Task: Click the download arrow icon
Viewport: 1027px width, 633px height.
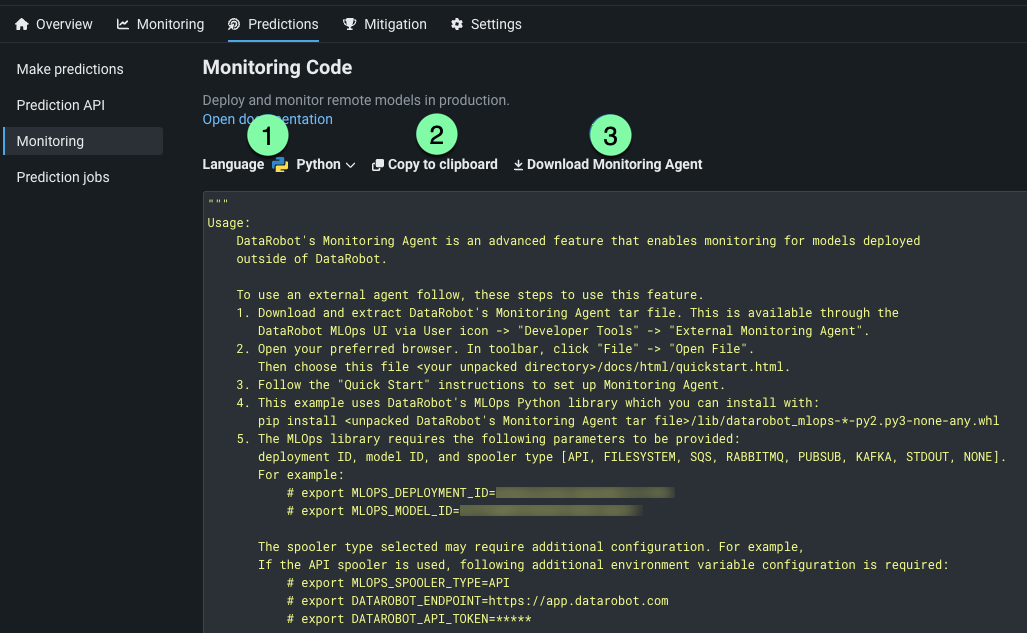Action: click(518, 165)
